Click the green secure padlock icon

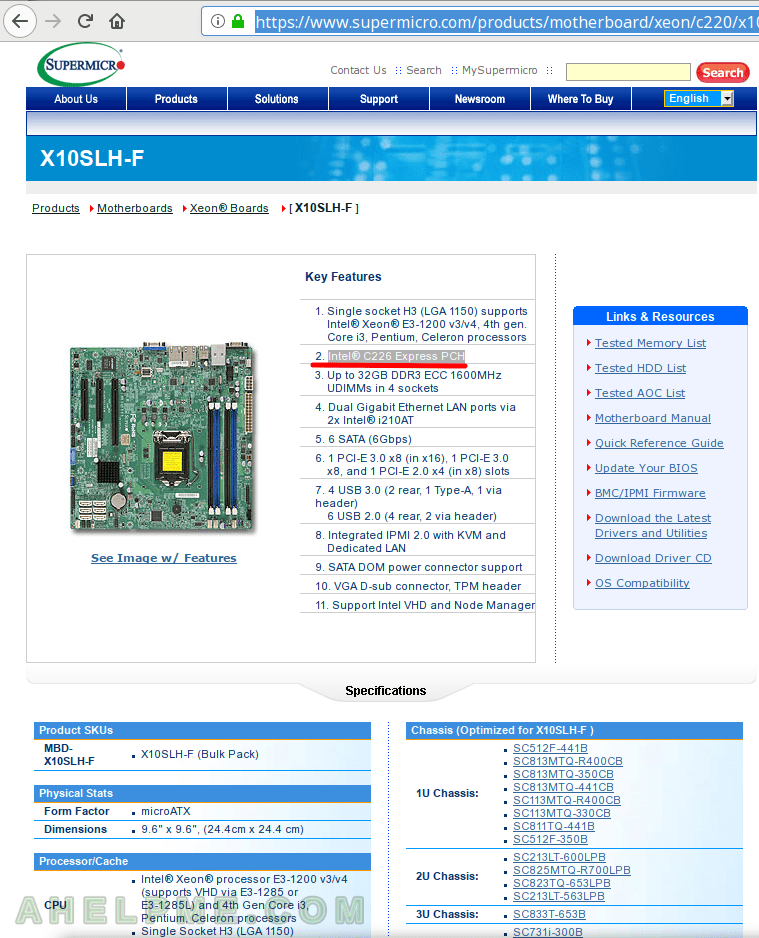[238, 22]
